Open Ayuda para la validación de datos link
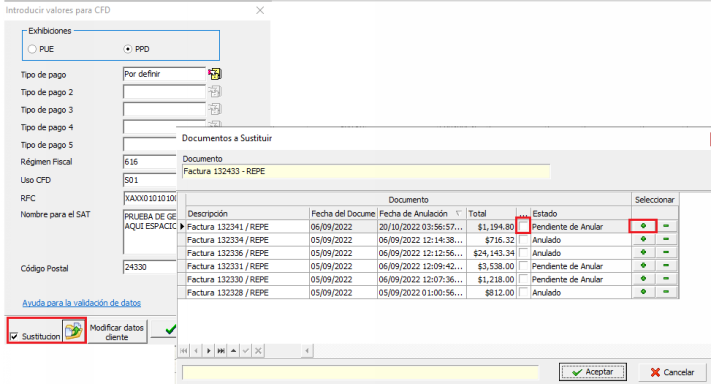 (x=81, y=303)
